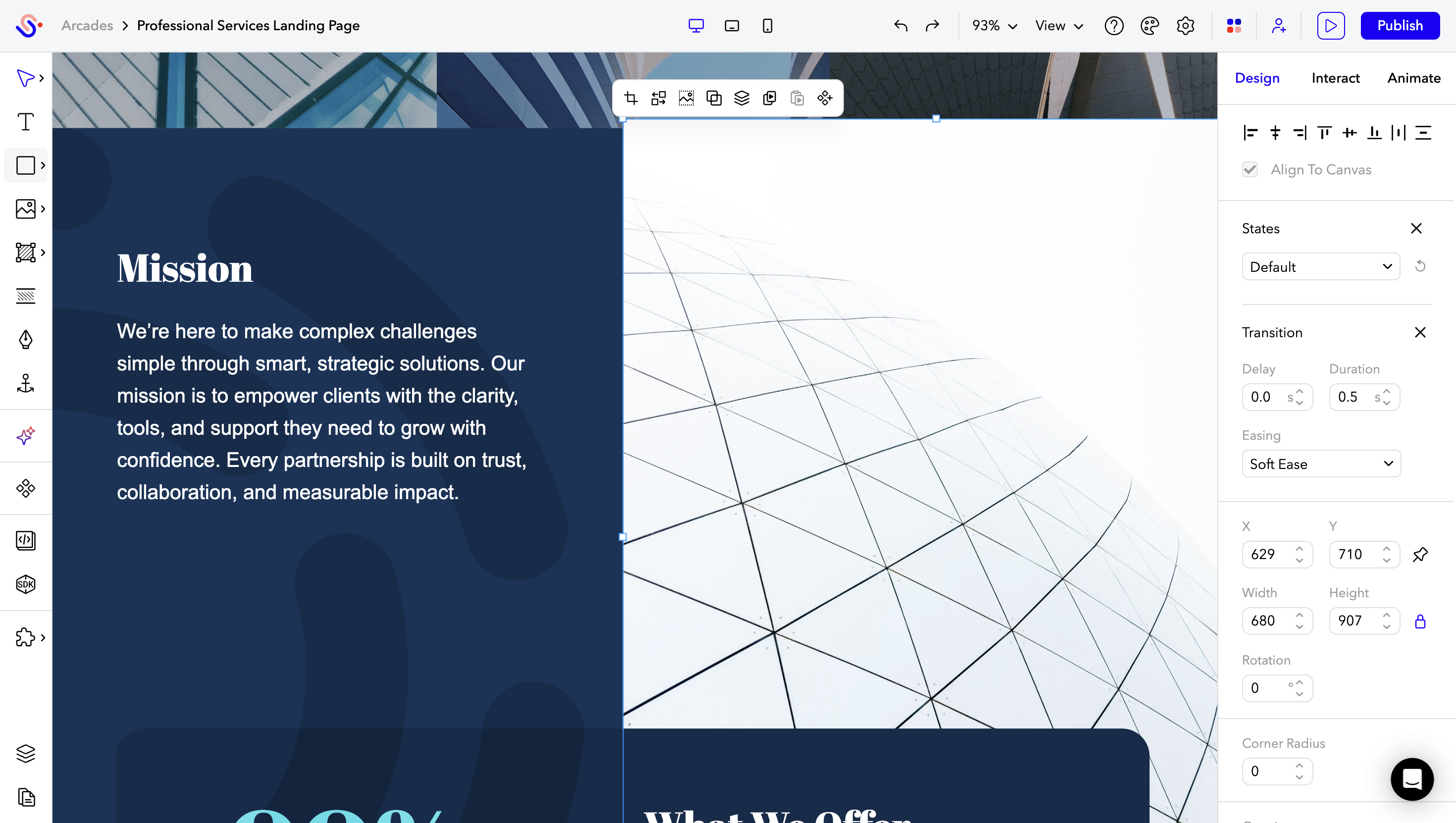Toggle the position pin icon
The height and width of the screenshot is (823, 1456).
[x=1420, y=555]
